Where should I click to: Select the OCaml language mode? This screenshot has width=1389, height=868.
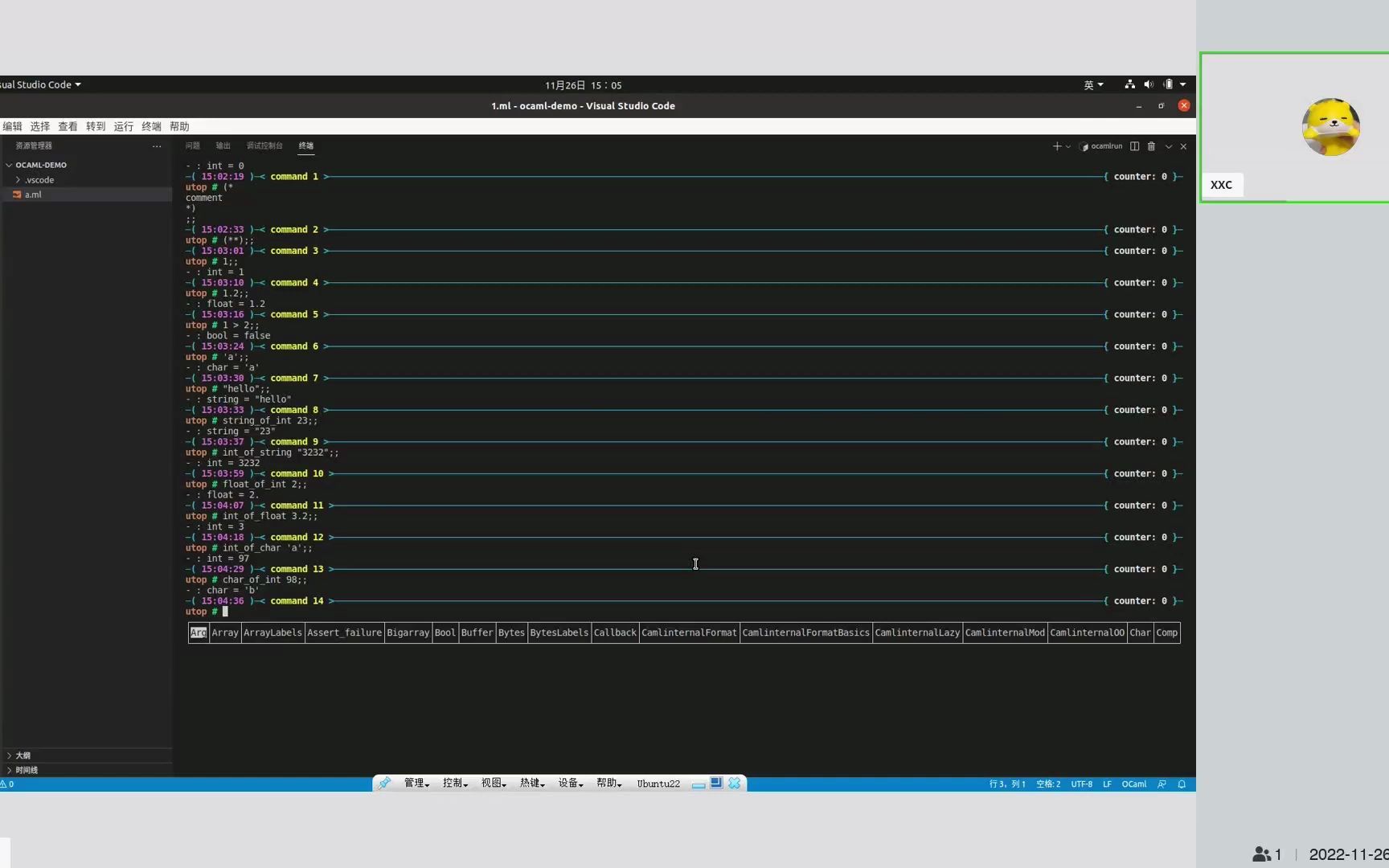pos(1134,784)
